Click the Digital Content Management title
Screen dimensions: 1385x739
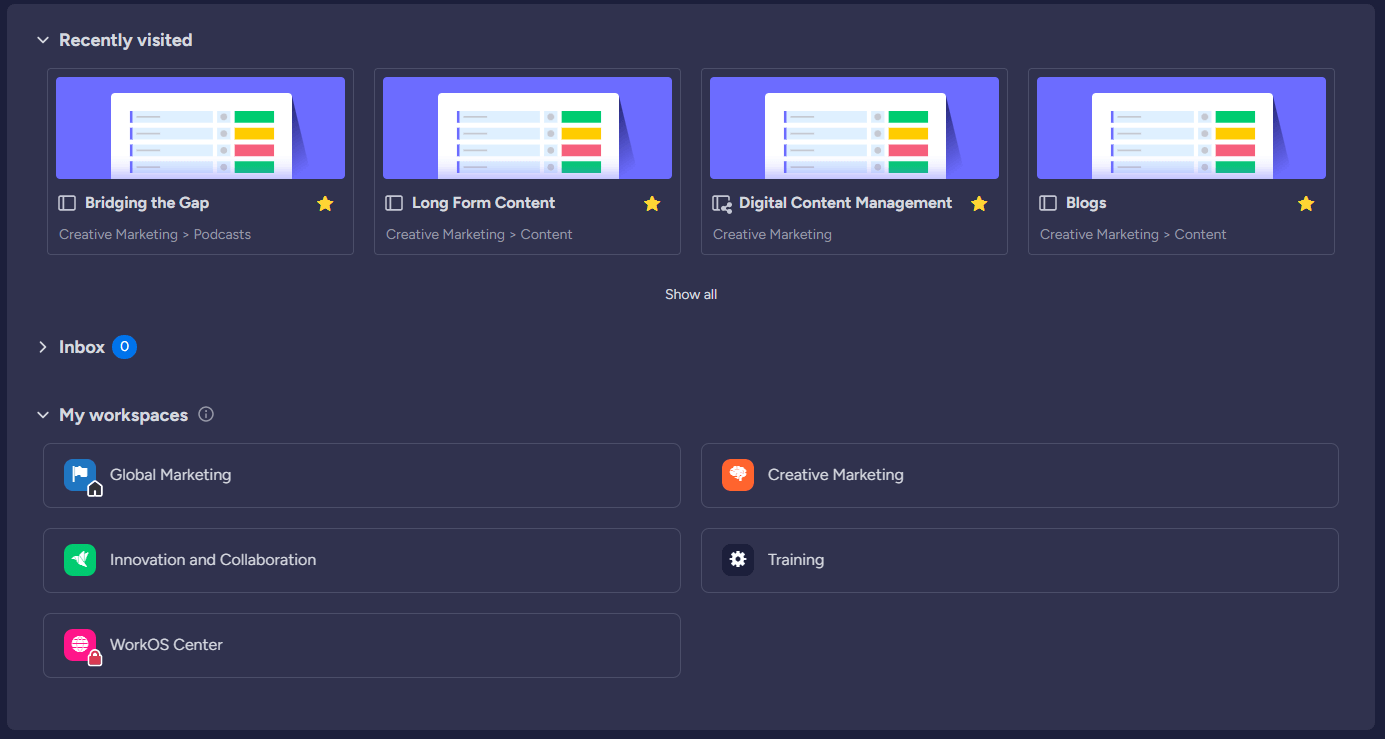coord(846,203)
